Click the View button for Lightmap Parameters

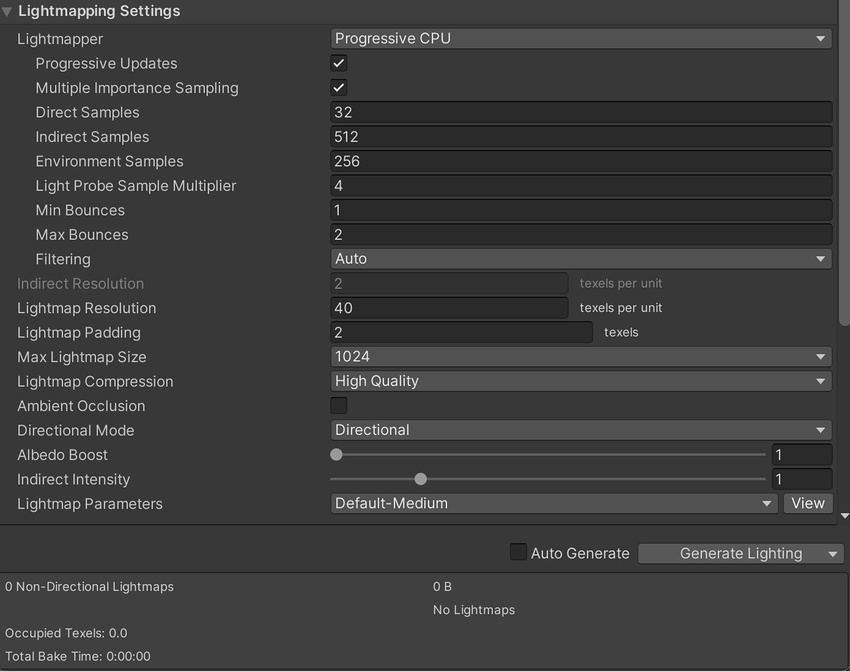coord(808,504)
